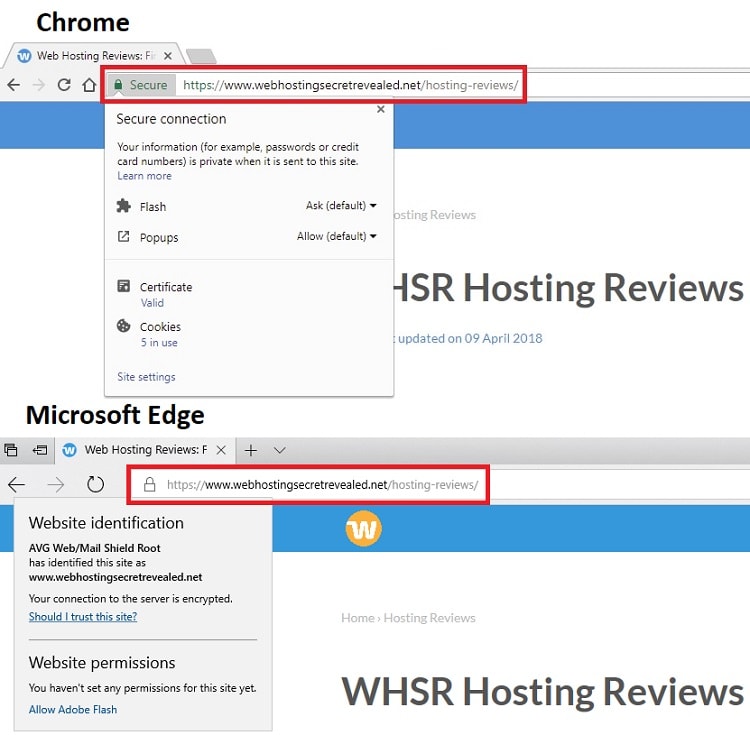Screen dimensions: 750x735
Task: Click the Certificate icon in popup
Action: coord(123,286)
